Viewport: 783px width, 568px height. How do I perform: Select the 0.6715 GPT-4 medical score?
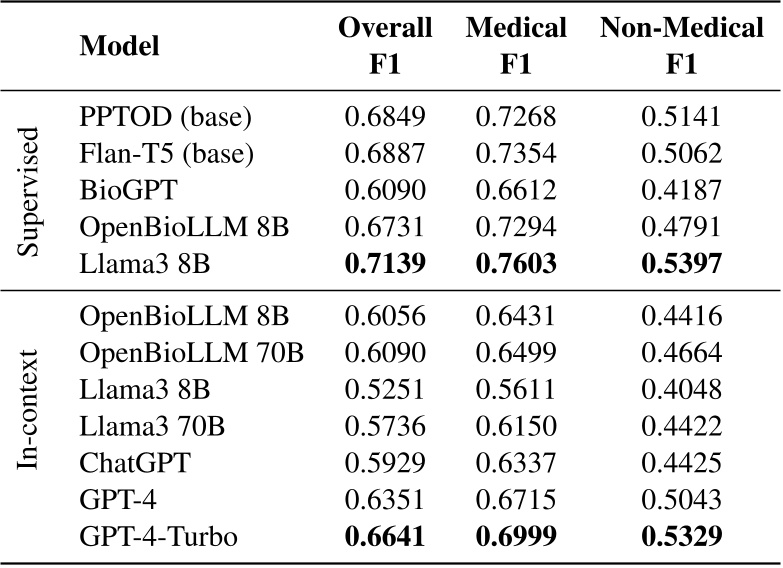click(515, 498)
